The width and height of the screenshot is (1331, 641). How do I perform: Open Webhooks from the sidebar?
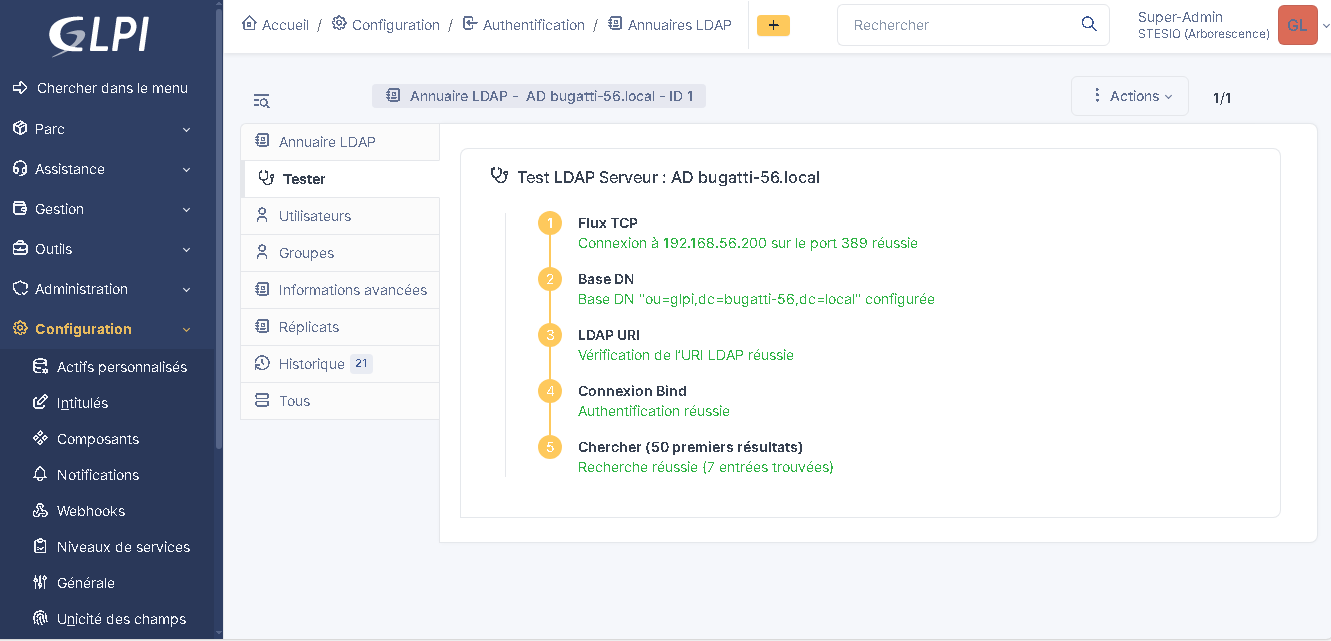pyautogui.click(x=91, y=511)
